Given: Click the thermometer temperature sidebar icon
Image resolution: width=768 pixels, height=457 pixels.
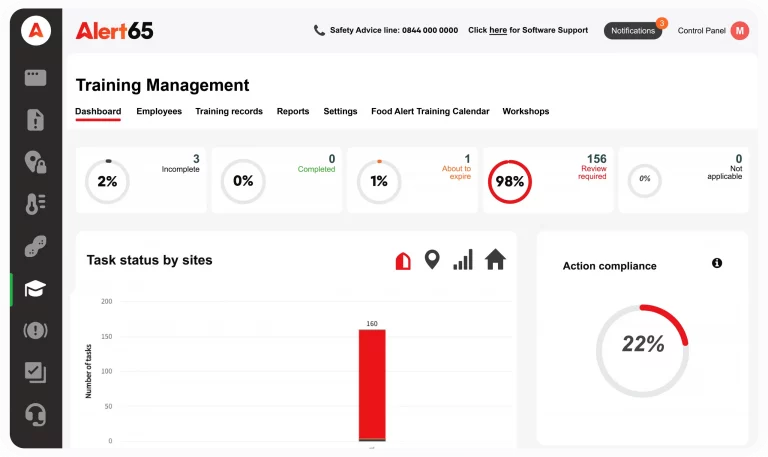Looking at the screenshot, I should tap(35, 204).
